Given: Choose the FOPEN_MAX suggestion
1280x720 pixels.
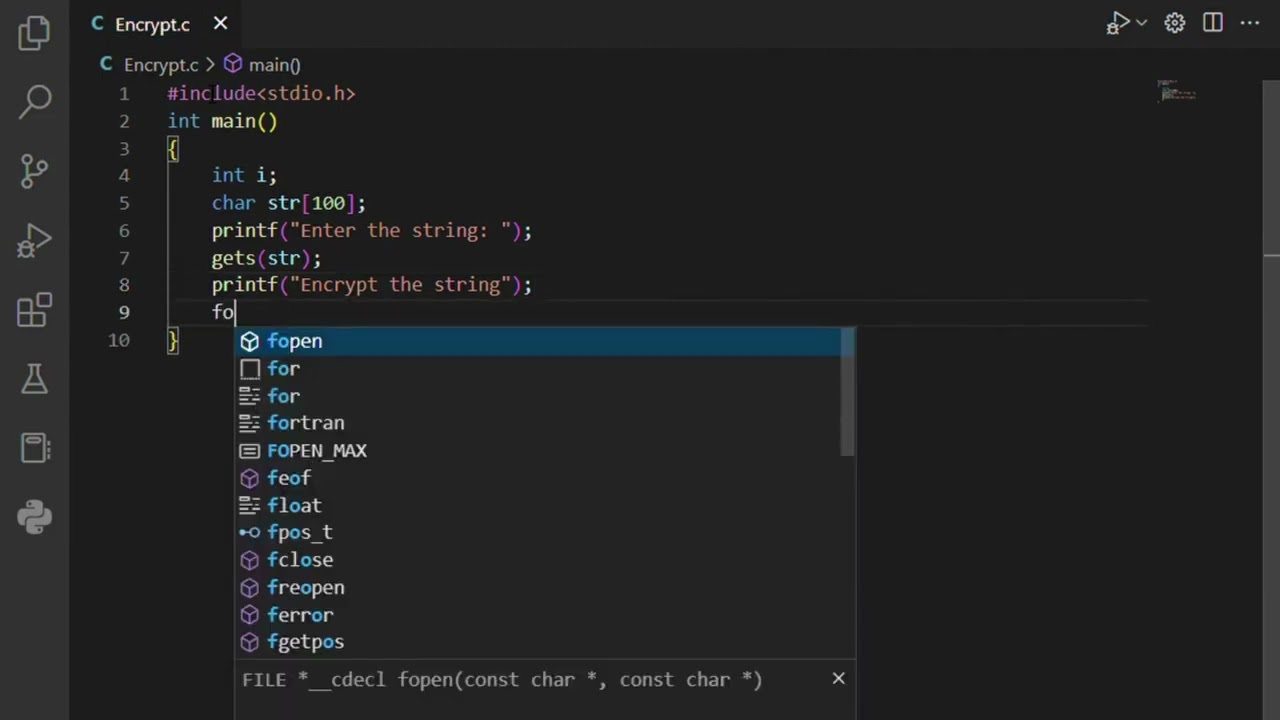Looking at the screenshot, I should (545, 451).
